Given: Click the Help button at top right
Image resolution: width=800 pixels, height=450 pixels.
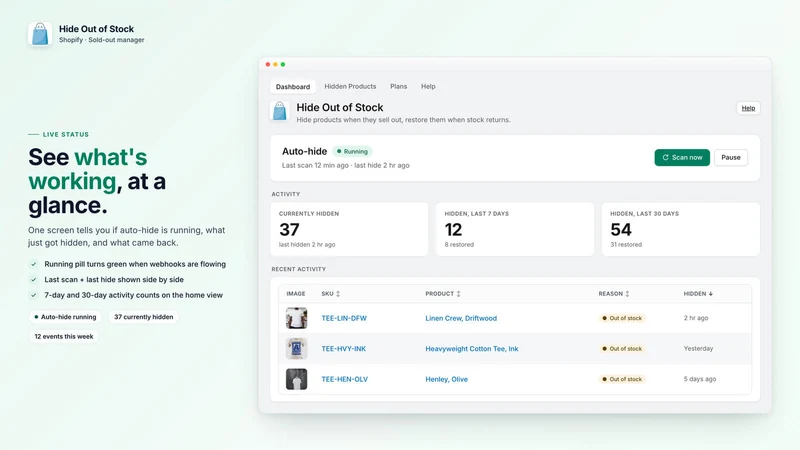Looking at the screenshot, I should 748,108.
